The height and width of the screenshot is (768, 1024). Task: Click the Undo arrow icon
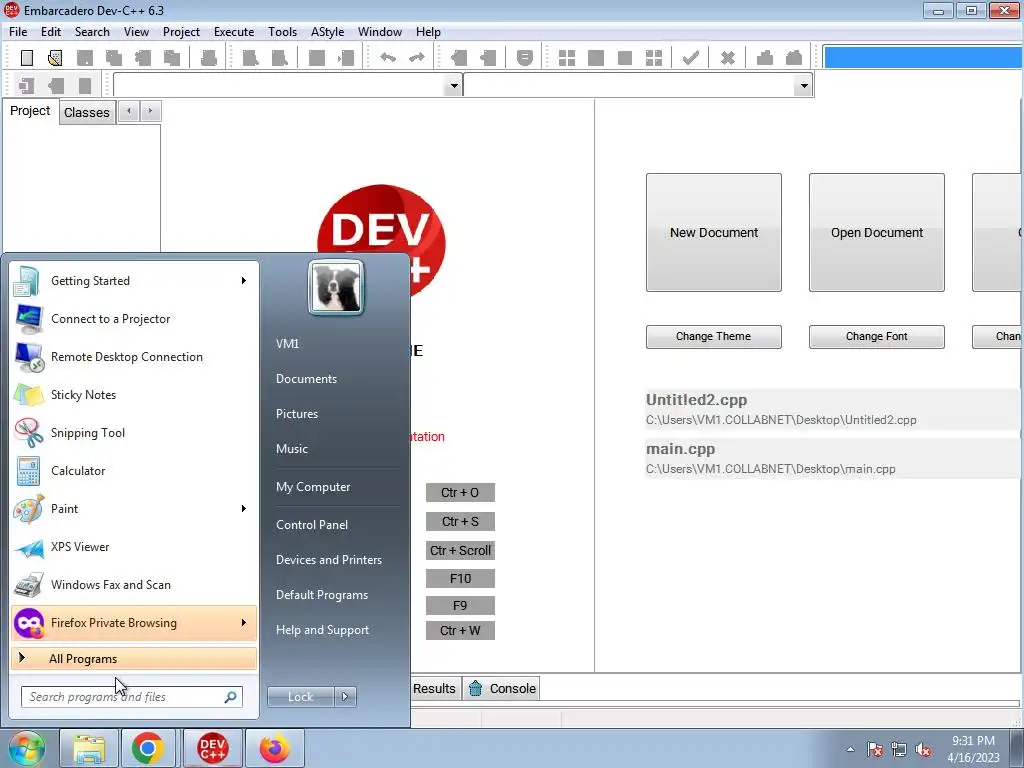click(388, 58)
